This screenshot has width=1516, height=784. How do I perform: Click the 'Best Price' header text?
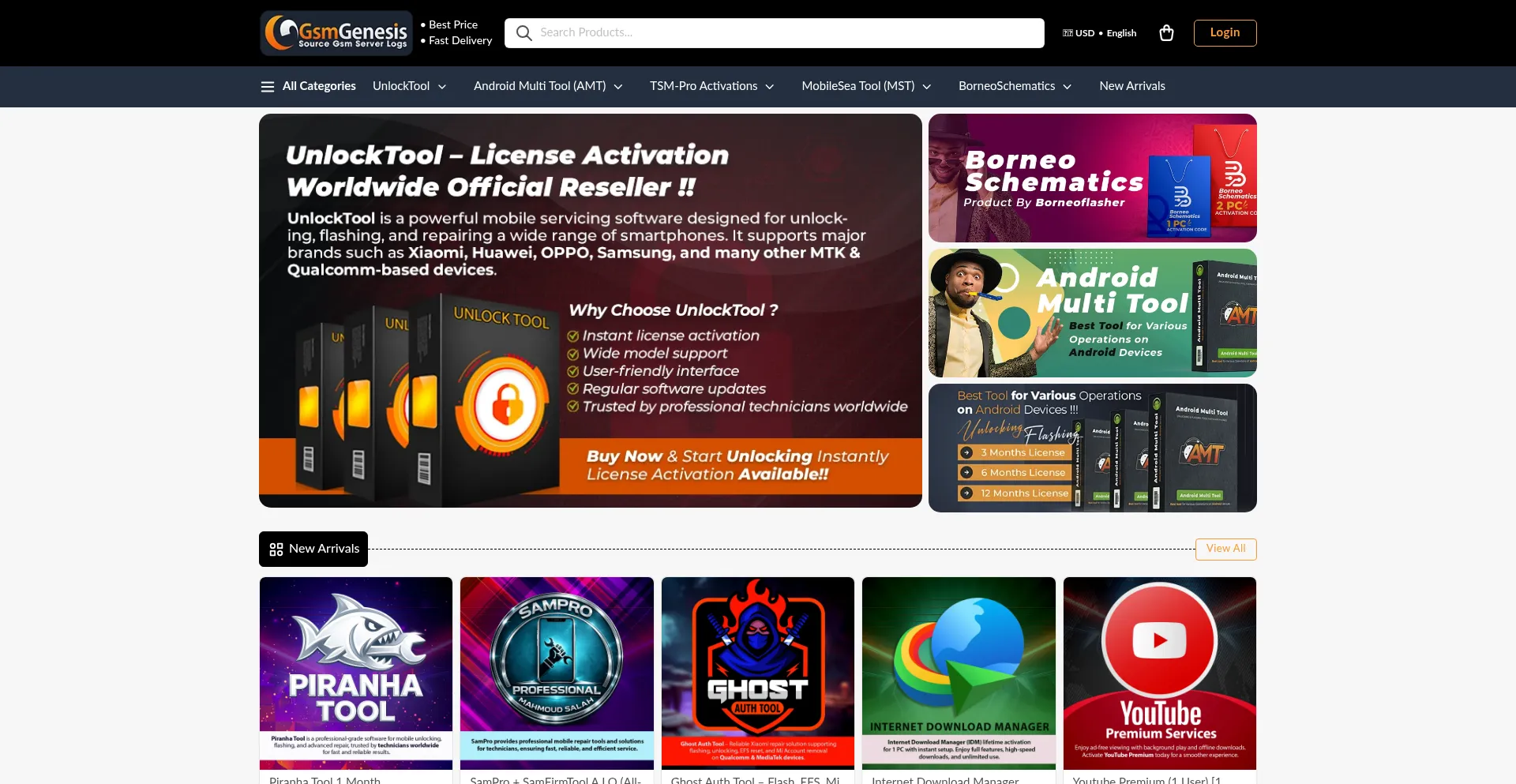(x=453, y=25)
